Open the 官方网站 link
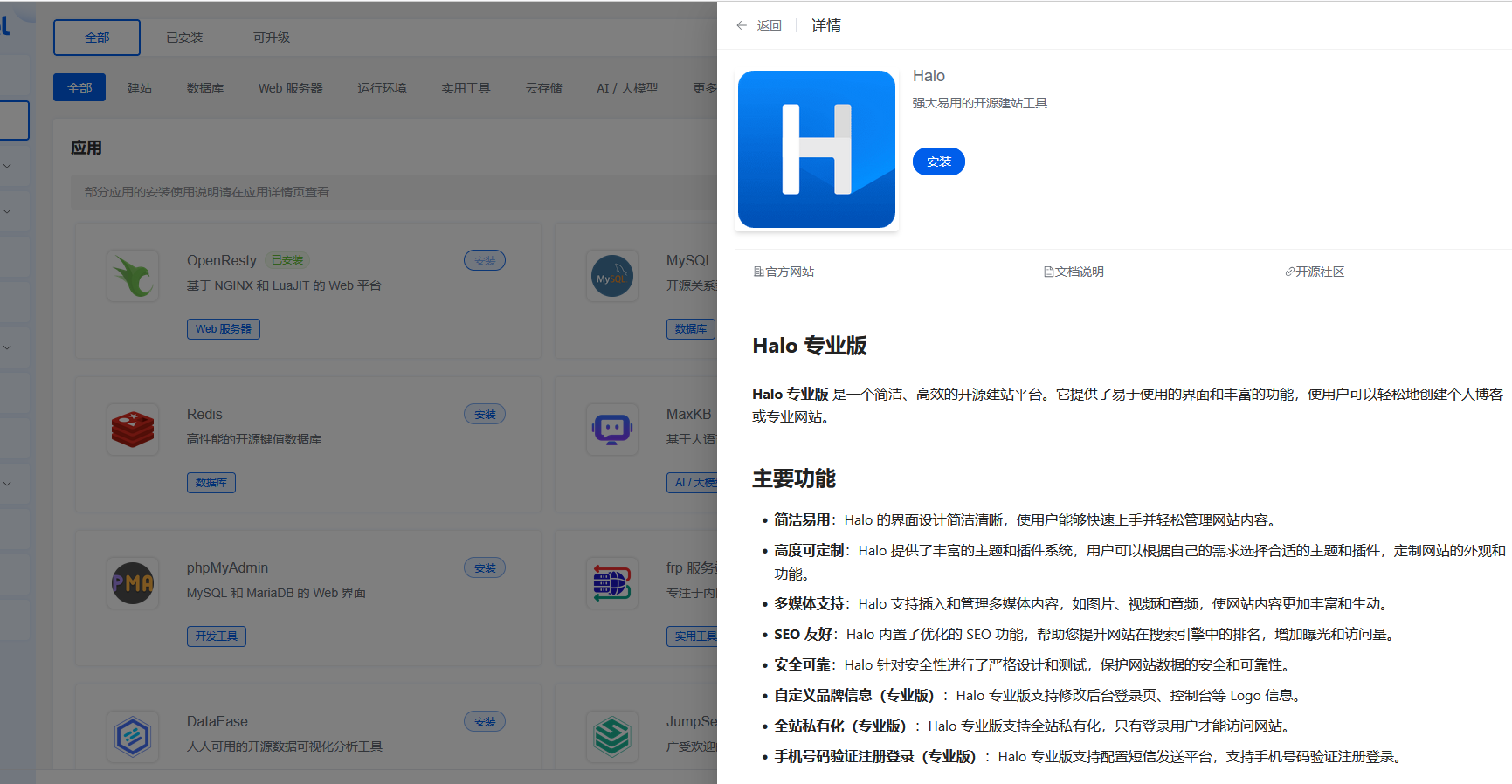 [x=784, y=272]
